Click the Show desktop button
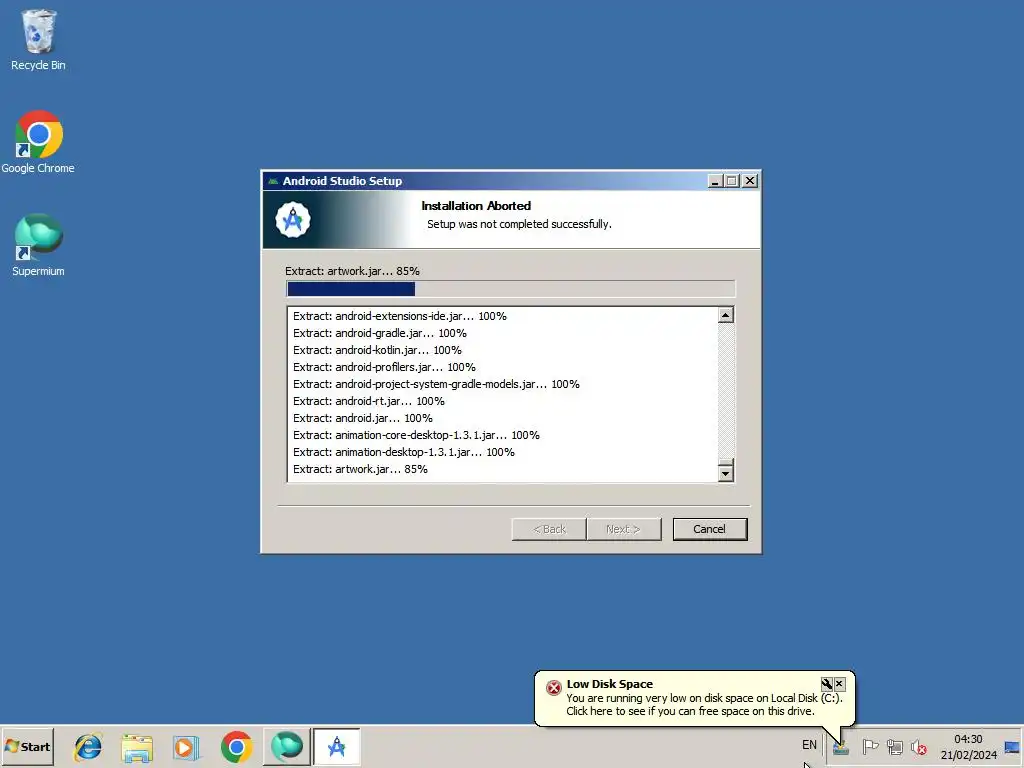Screen dimensions: 1024x768 1013,746
